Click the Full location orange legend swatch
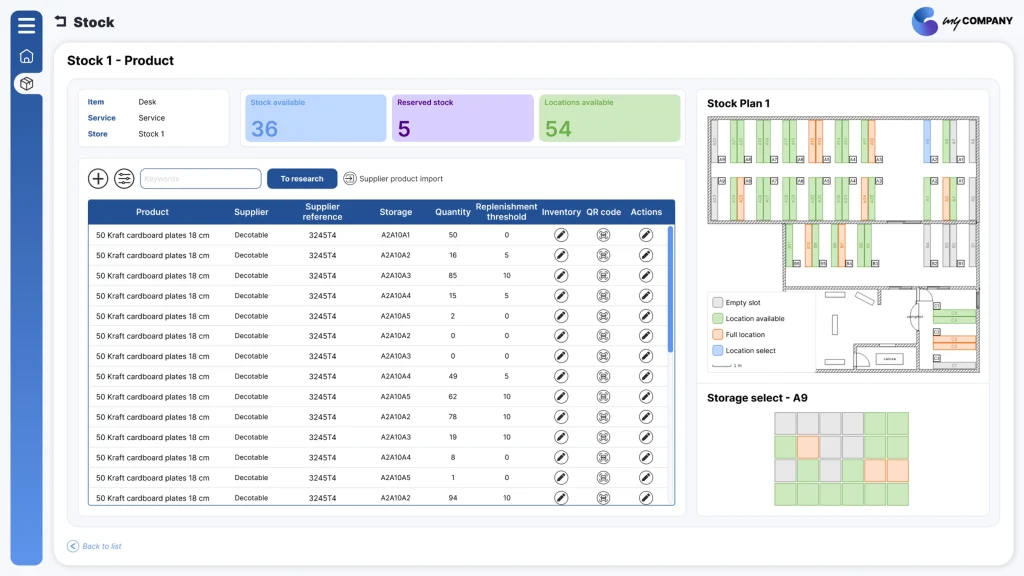Viewport: 1024px width, 576px height. tap(718, 334)
